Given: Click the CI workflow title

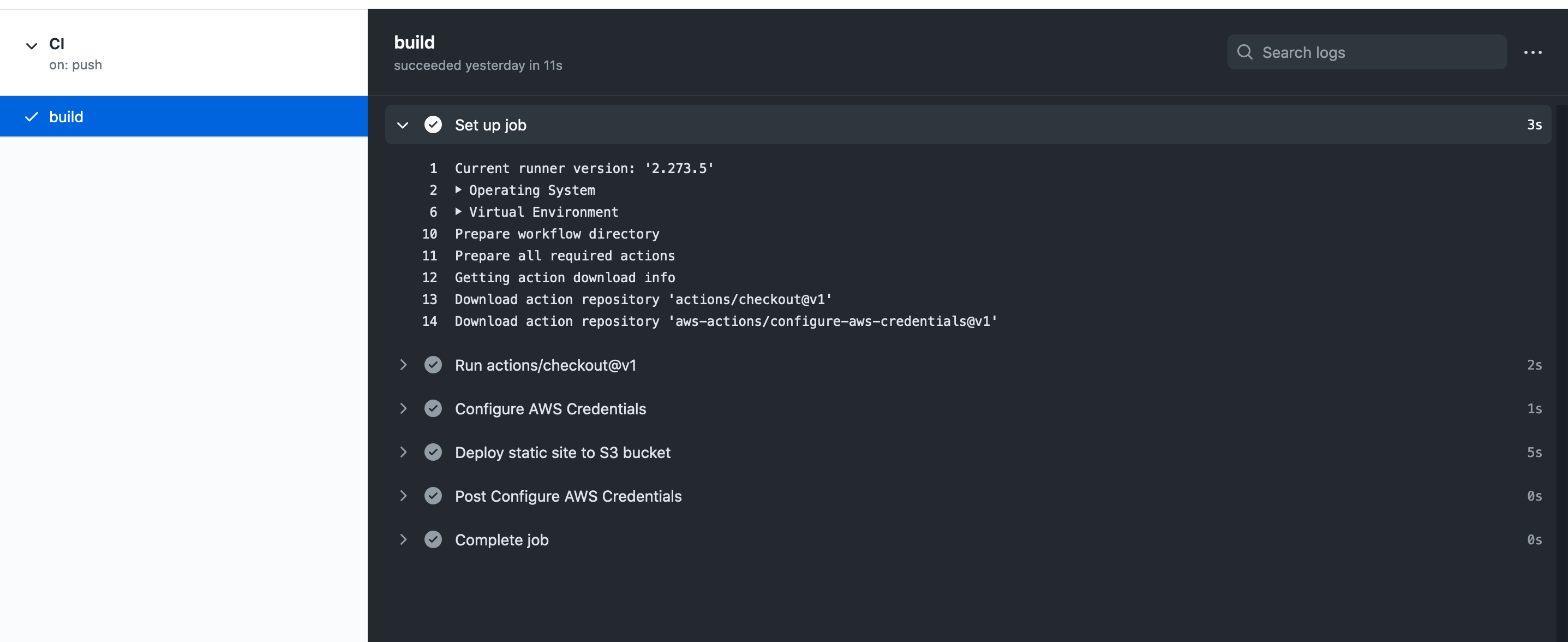Looking at the screenshot, I should (57, 44).
